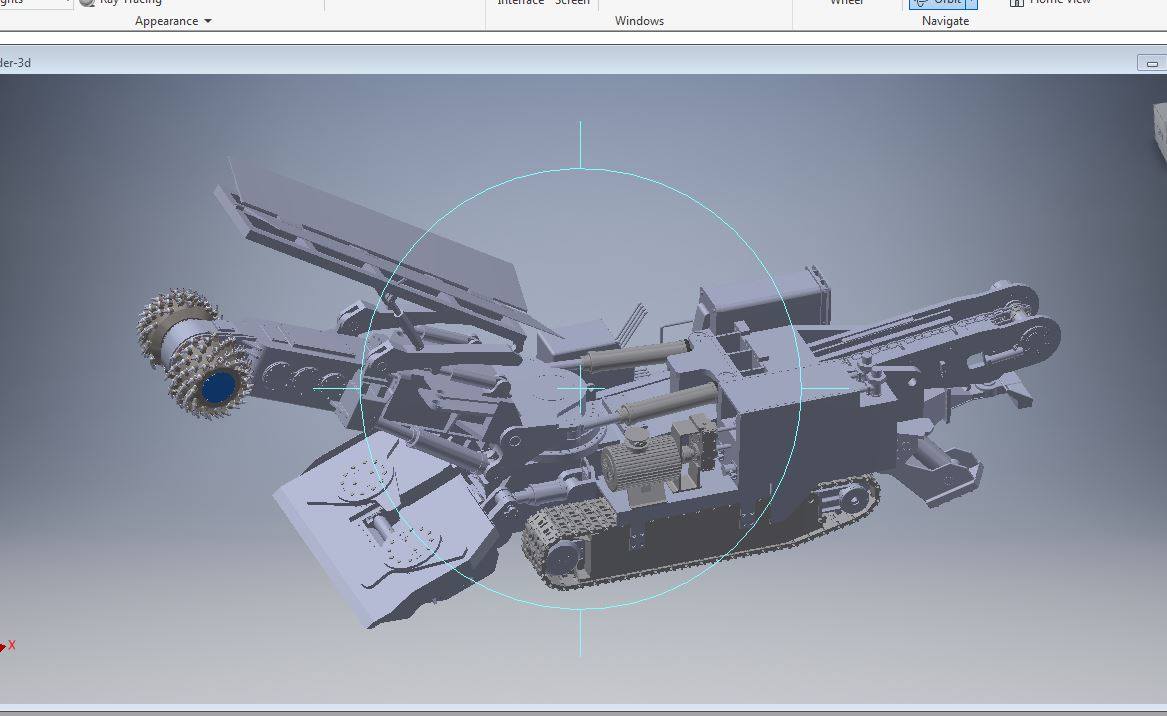Activate the highlighted Orbit tool
Viewport: 1167px width, 716px height.
(939, 3)
